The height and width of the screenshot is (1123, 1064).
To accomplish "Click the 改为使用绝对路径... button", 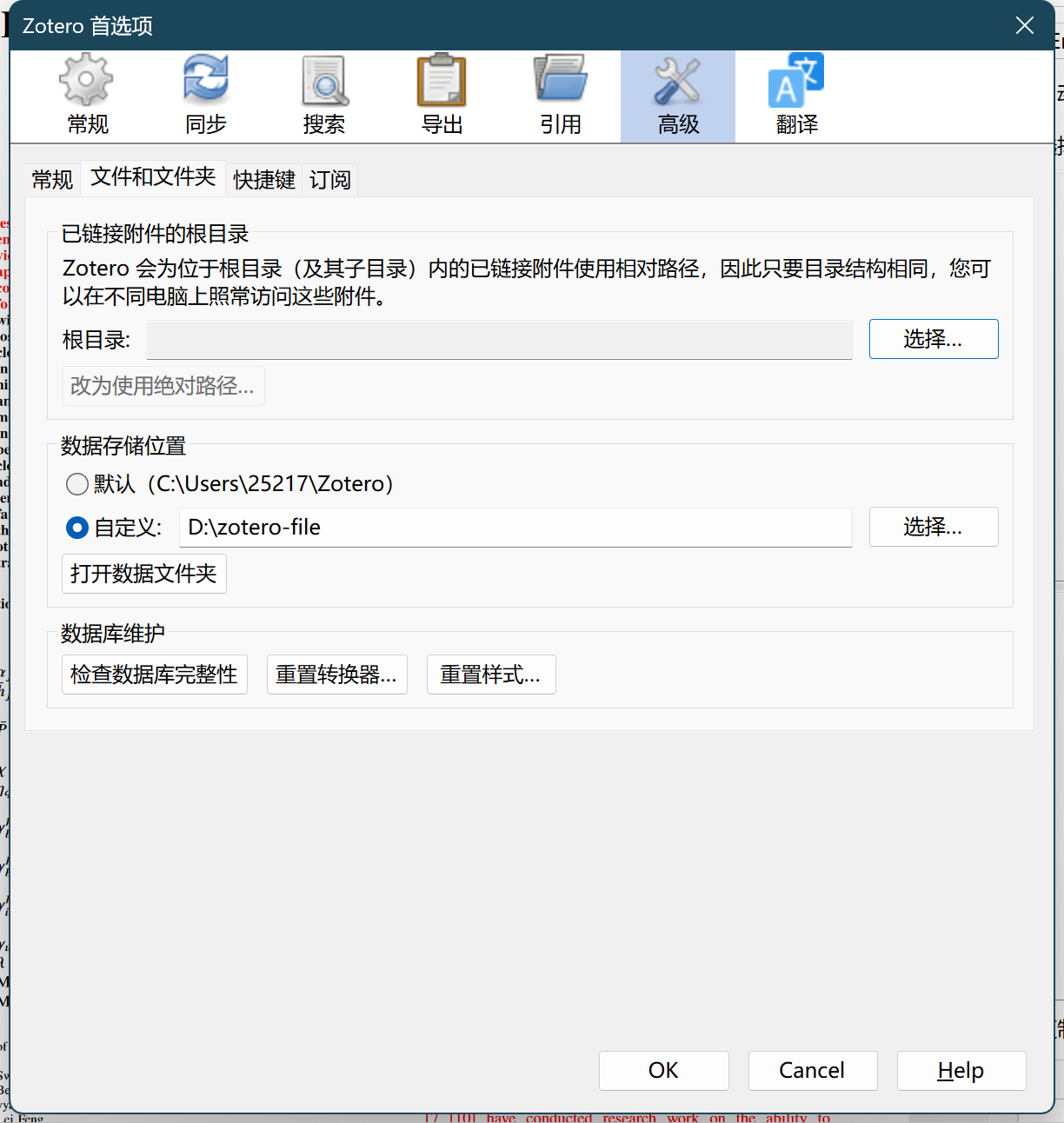I will point(163,386).
